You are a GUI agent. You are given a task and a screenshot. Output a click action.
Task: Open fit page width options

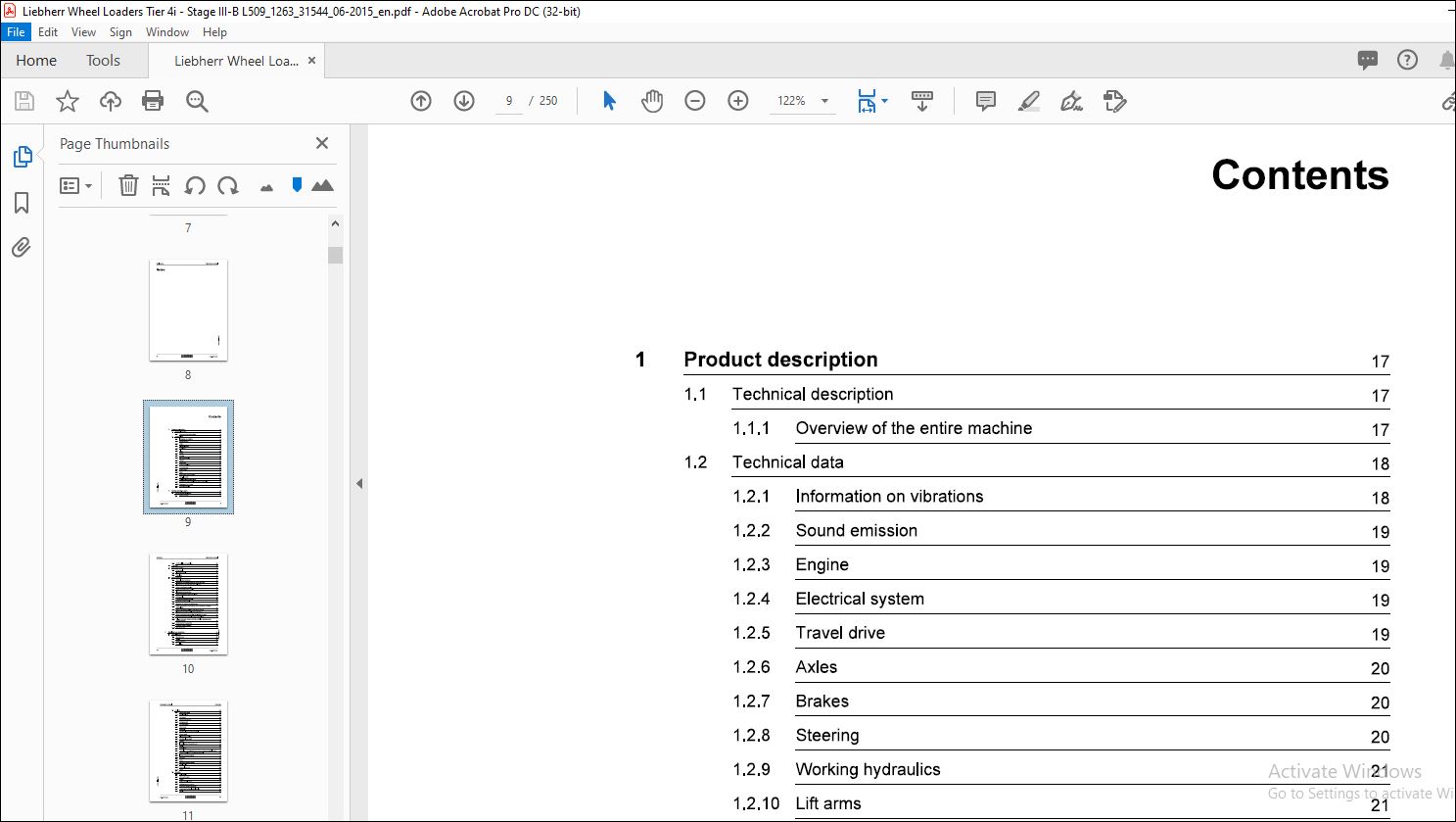(x=872, y=101)
